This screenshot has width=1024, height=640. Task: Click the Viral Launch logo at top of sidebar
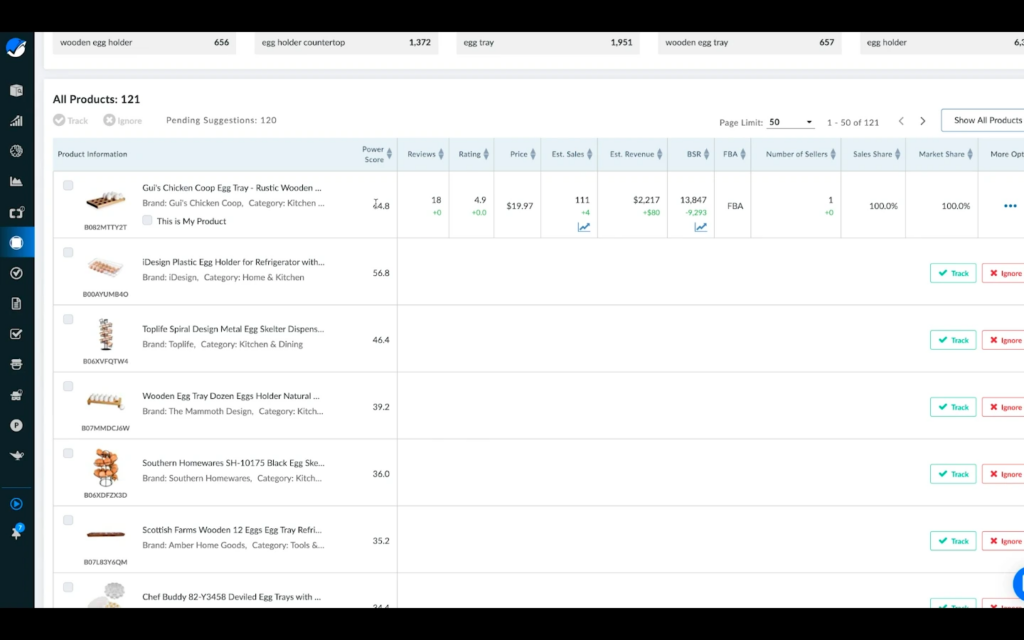coord(16,47)
